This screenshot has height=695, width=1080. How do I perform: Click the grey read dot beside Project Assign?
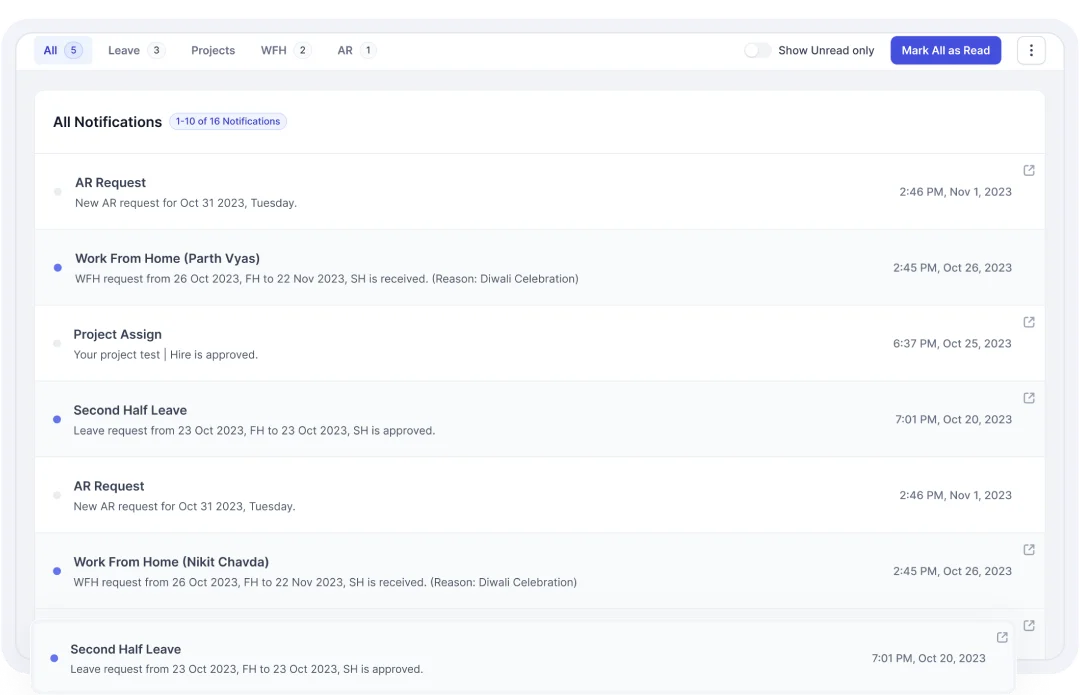coord(57,344)
